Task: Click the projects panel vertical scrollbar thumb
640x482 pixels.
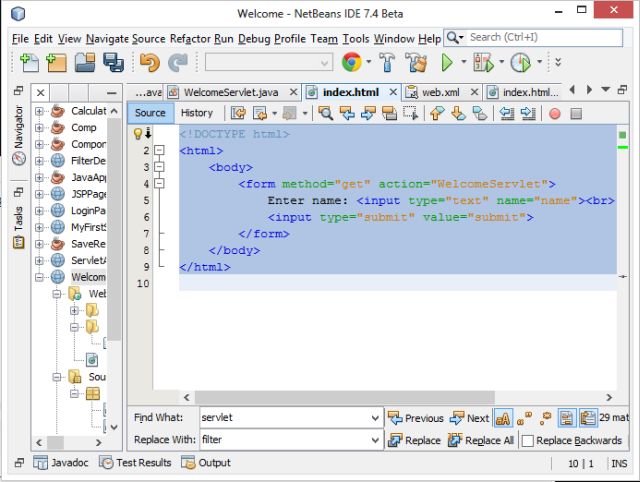Action: (x=114, y=229)
